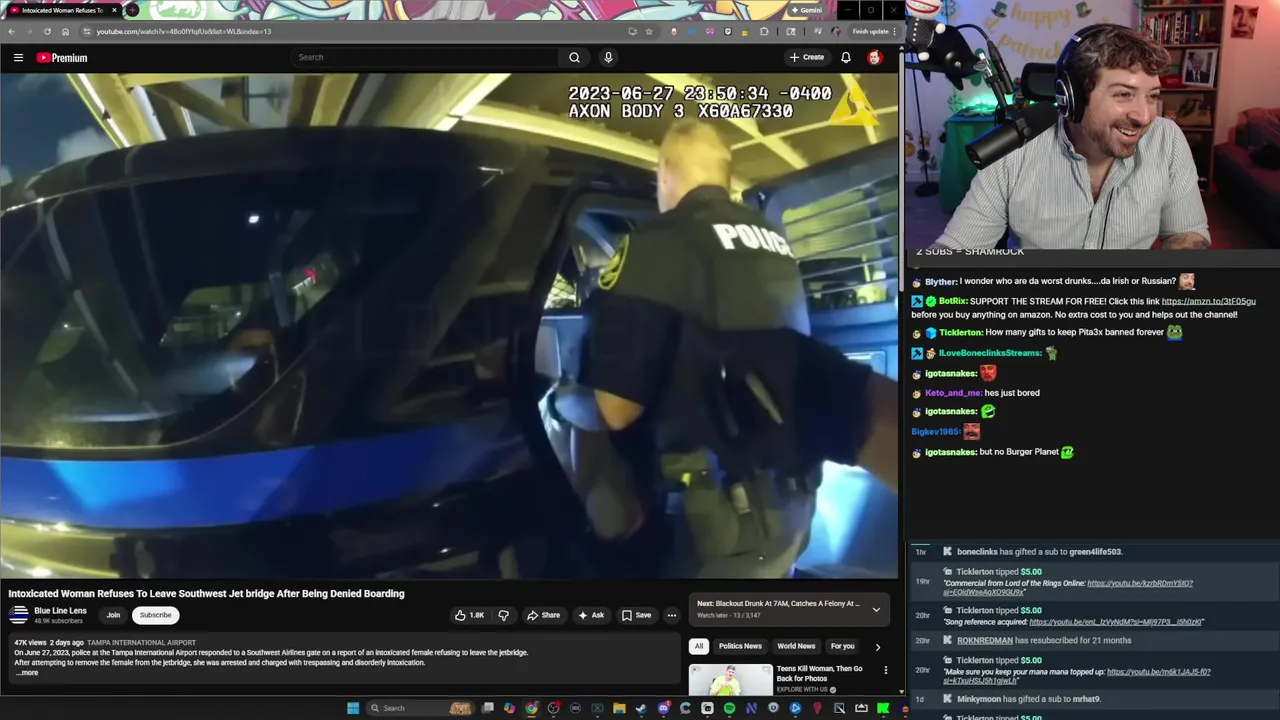Image resolution: width=1280 pixels, height=720 pixels.
Task: Open Discord from the taskbar
Action: 663,708
